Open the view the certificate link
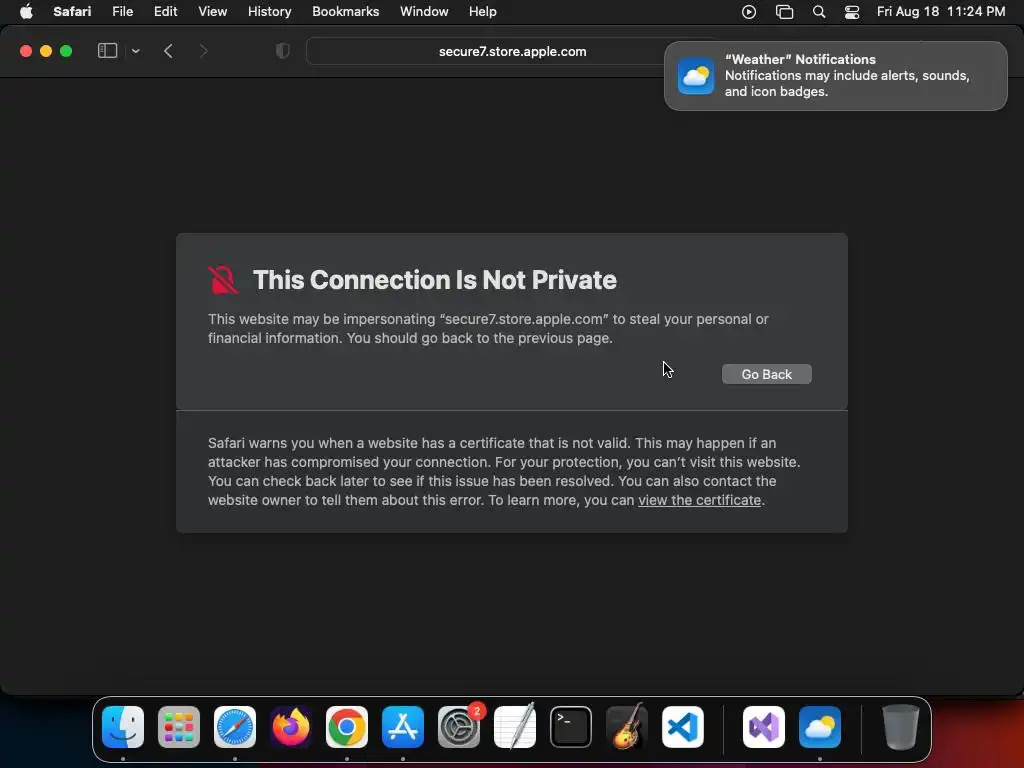1024x768 pixels. [x=699, y=500]
